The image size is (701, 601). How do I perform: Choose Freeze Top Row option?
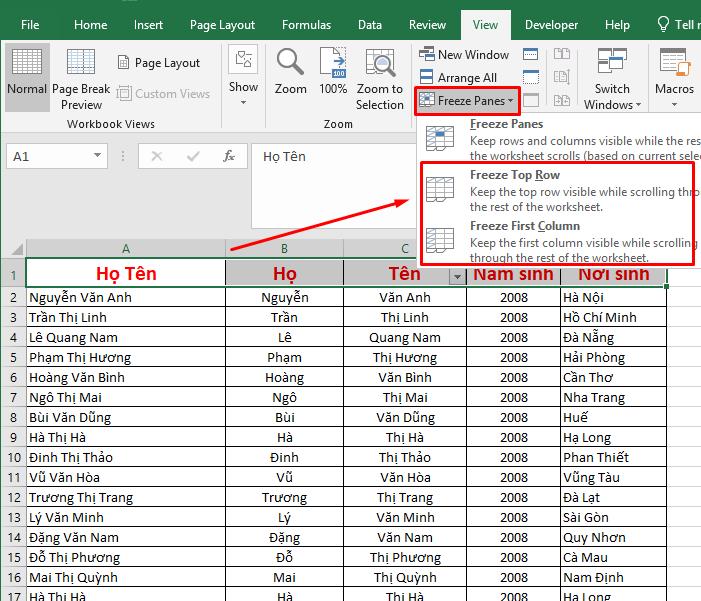(515, 175)
